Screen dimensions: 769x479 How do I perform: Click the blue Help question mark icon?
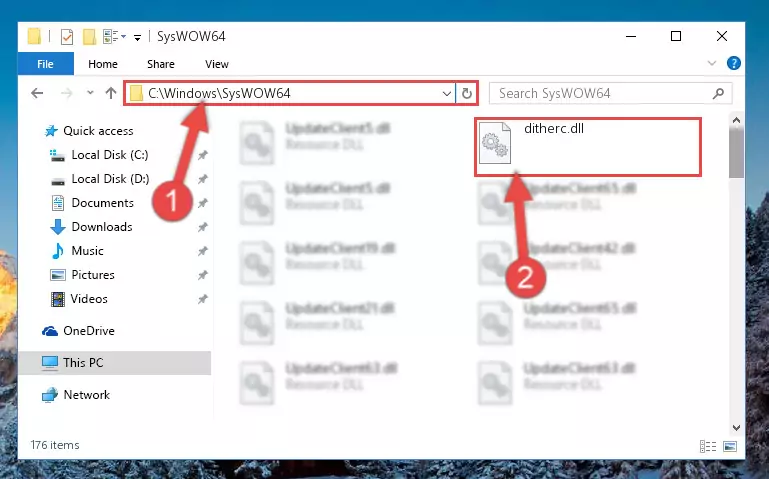pyautogui.click(x=734, y=63)
